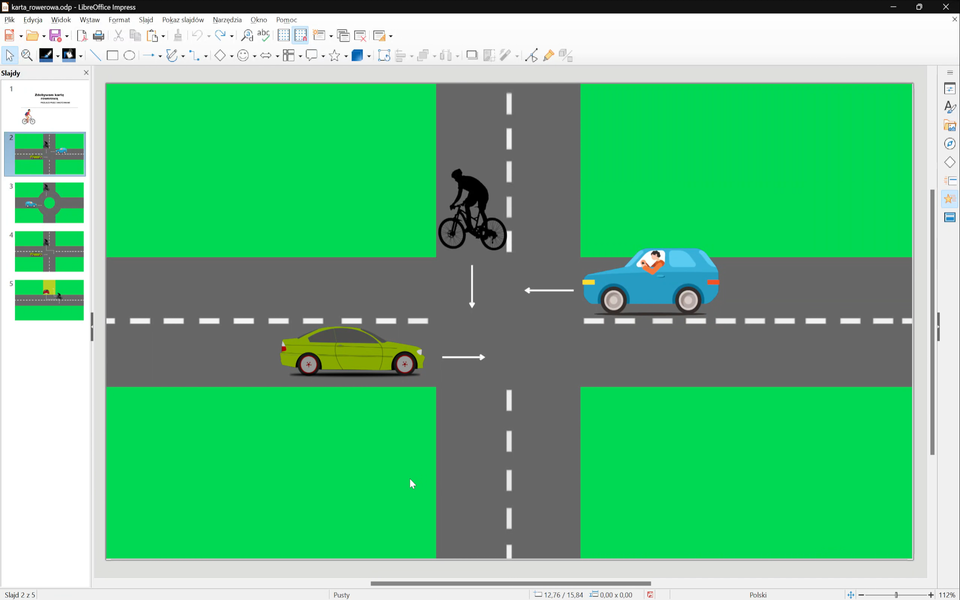The image size is (960, 600).
Task: Toggle the display grid button
Action: (x=284, y=36)
